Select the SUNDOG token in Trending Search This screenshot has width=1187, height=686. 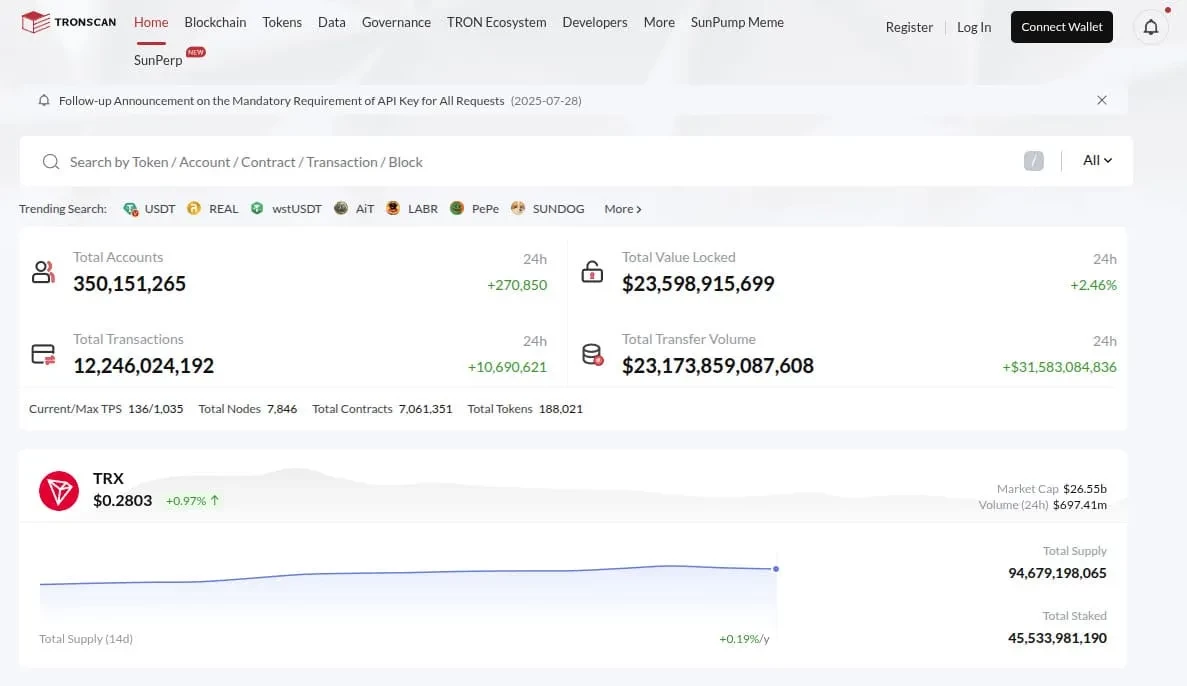pos(547,208)
